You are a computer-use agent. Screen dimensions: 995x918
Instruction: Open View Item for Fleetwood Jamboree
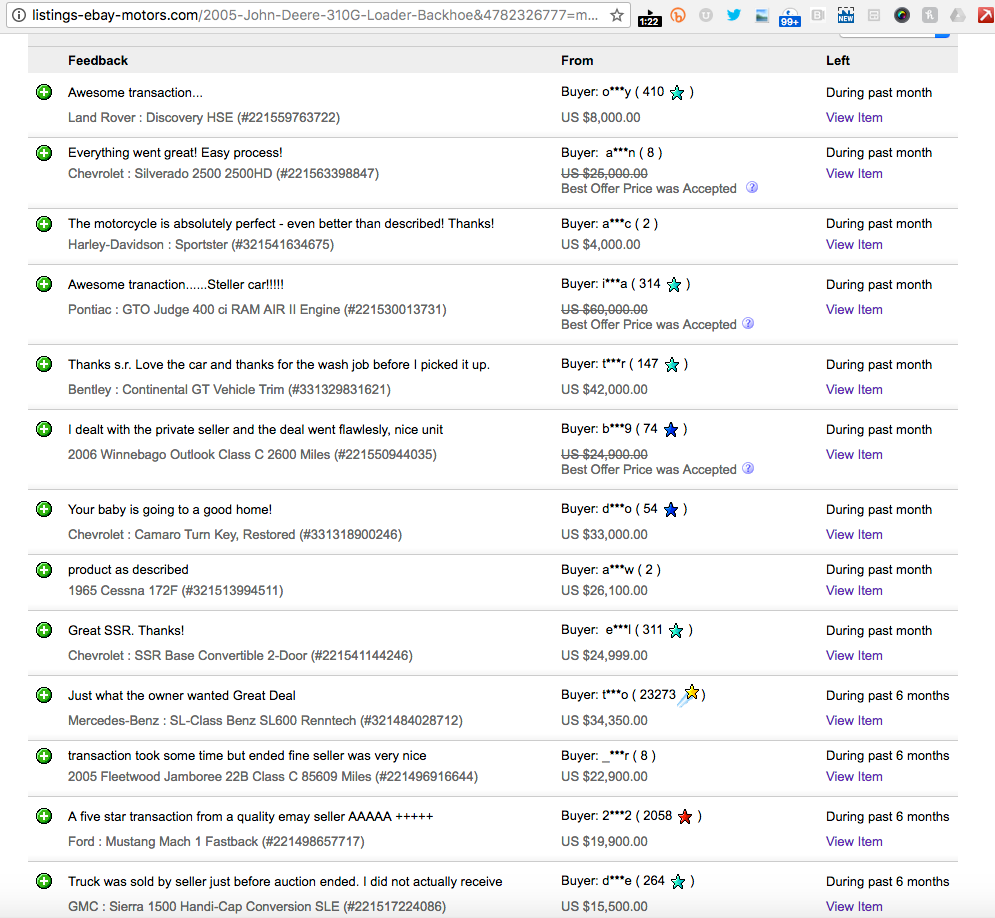pyautogui.click(x=854, y=777)
